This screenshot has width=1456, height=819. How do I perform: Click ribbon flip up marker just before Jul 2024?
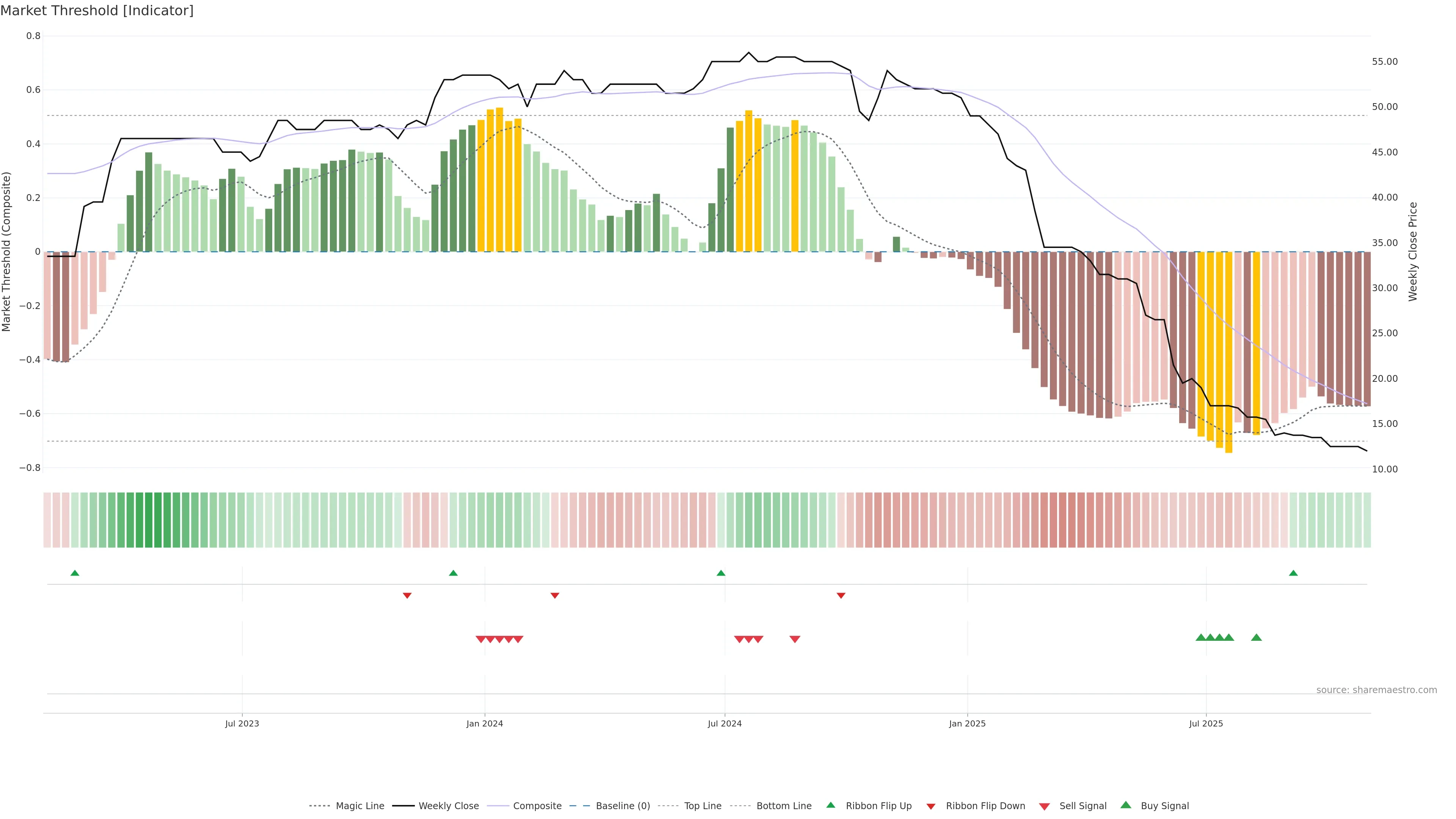[x=721, y=573]
